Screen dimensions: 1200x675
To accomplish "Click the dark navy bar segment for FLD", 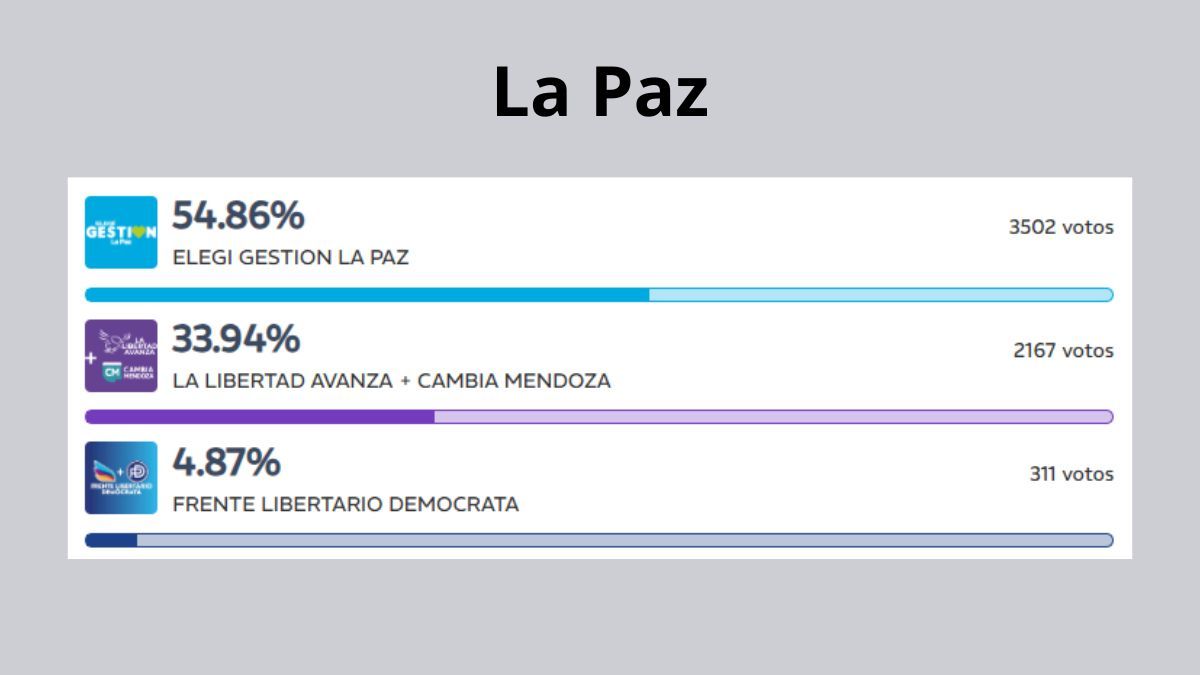I will coord(110,538).
